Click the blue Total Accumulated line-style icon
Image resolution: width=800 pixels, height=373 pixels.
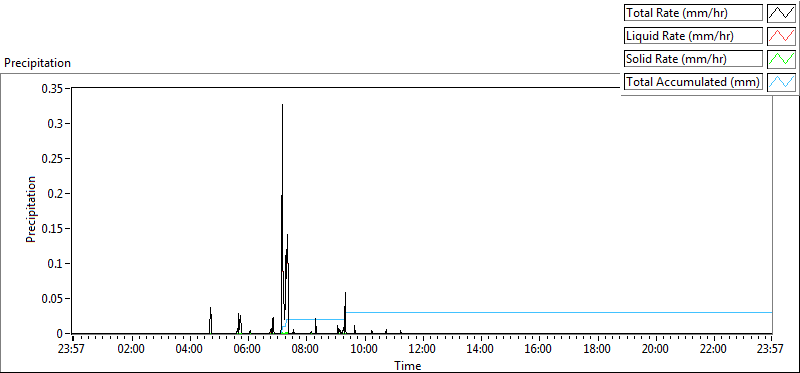click(782, 82)
